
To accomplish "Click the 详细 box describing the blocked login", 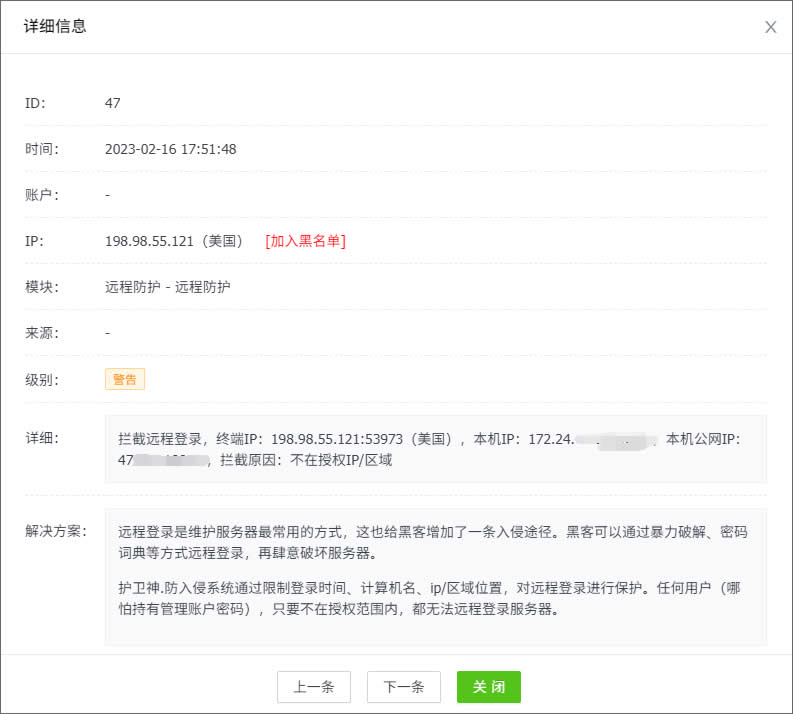I will pyautogui.click(x=435, y=449).
